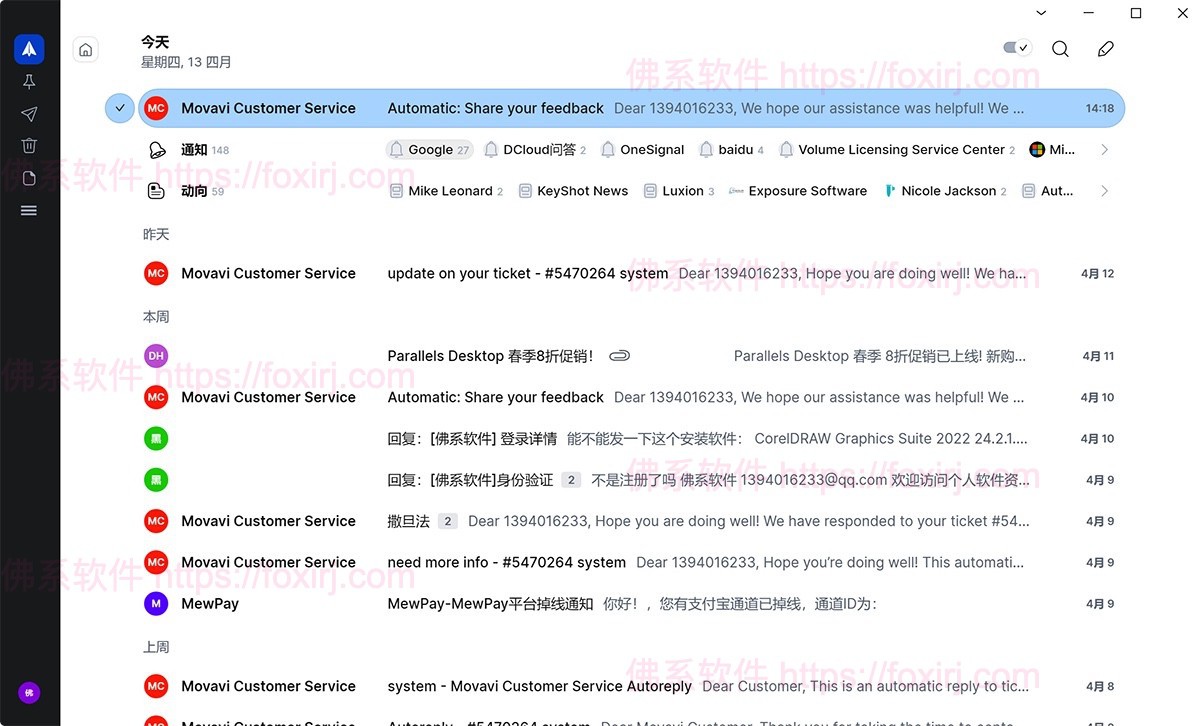Open the trash icon in the sidebar

click(x=28, y=145)
